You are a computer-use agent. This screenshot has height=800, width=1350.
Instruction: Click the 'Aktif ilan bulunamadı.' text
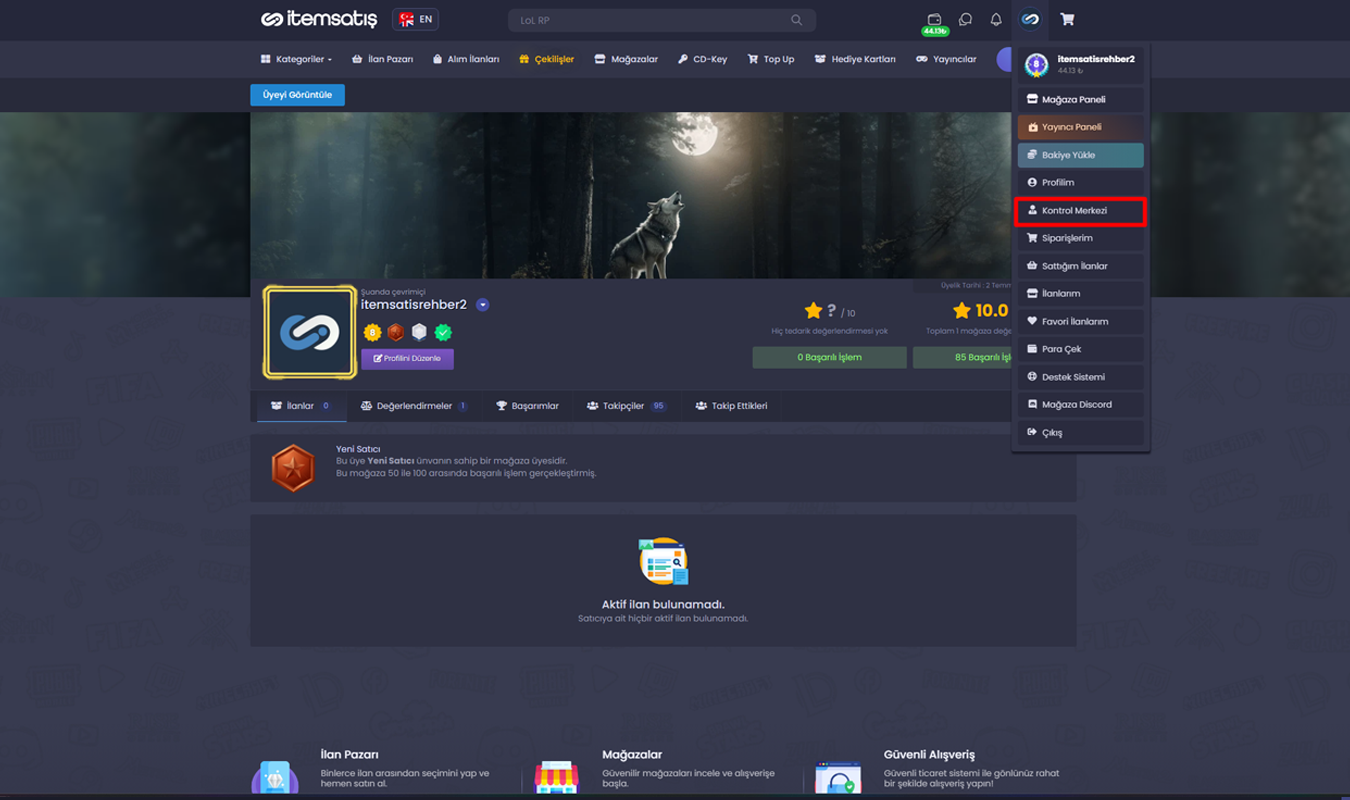coord(663,604)
